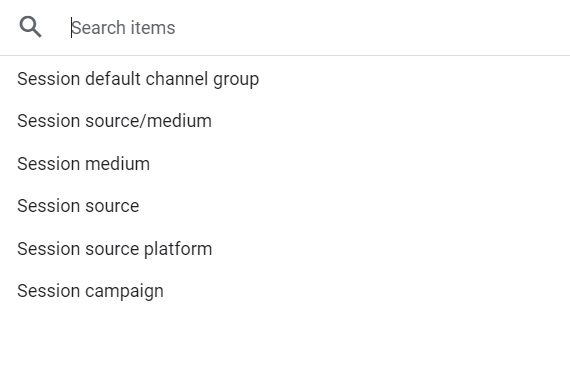570x372 pixels.
Task: Select the Session source dimension
Action: pyautogui.click(x=285, y=206)
